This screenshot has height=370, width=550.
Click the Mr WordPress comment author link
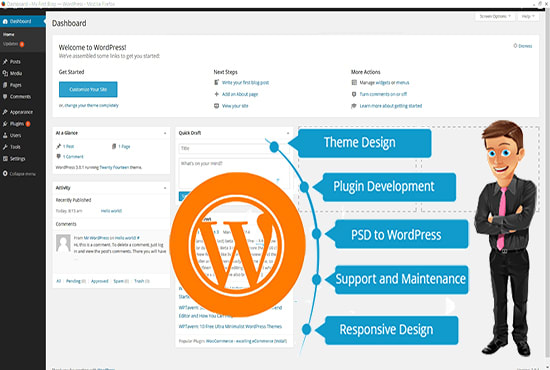tap(96, 238)
